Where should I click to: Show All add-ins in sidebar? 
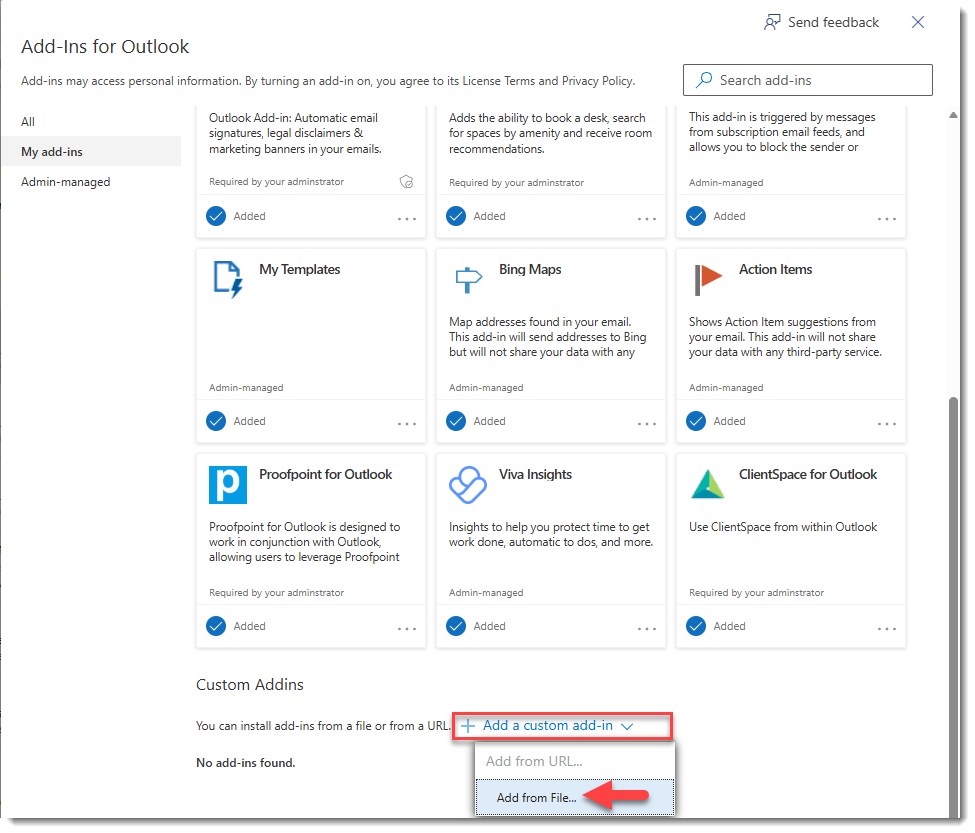[28, 121]
